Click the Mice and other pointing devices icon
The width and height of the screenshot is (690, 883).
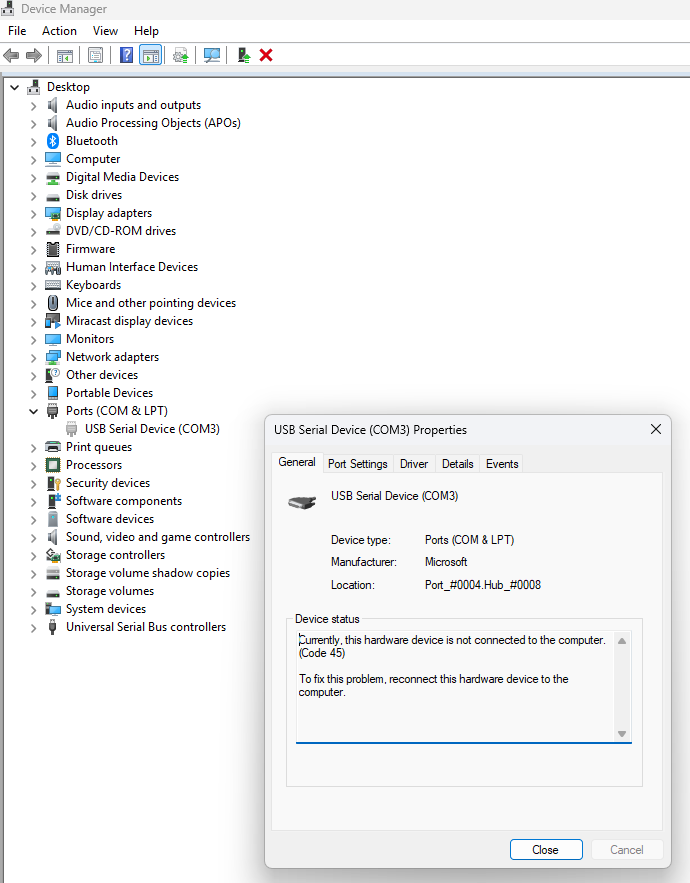pyautogui.click(x=53, y=303)
